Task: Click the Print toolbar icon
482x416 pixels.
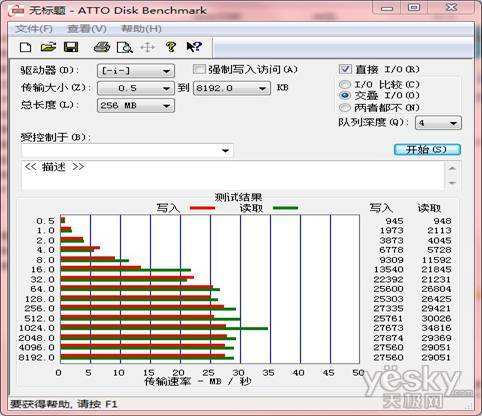Action: (x=102, y=47)
